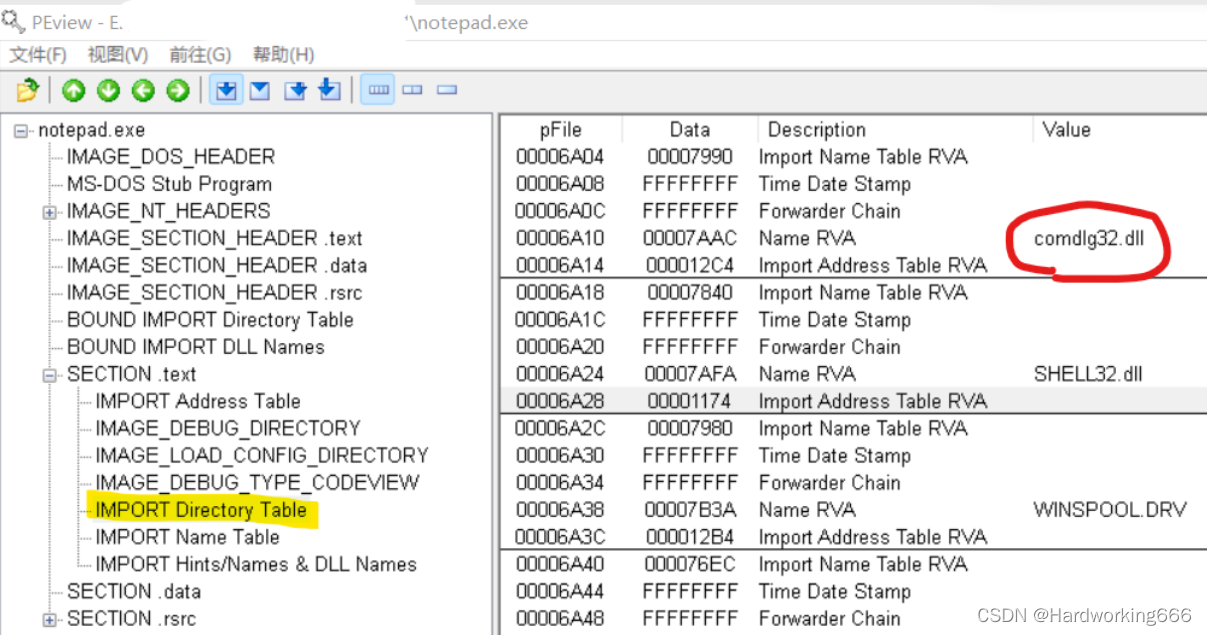Expand the IMAGE_NT_HEADERS node
The image size is (1207, 635).
click(x=49, y=212)
